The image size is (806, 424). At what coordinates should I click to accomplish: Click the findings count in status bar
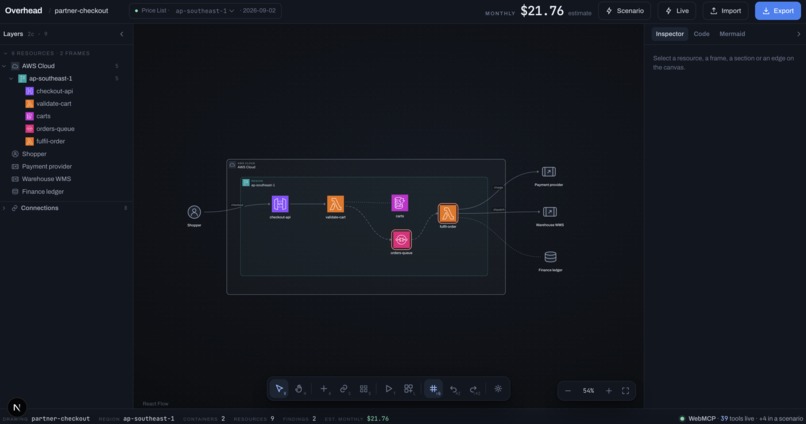coord(314,418)
